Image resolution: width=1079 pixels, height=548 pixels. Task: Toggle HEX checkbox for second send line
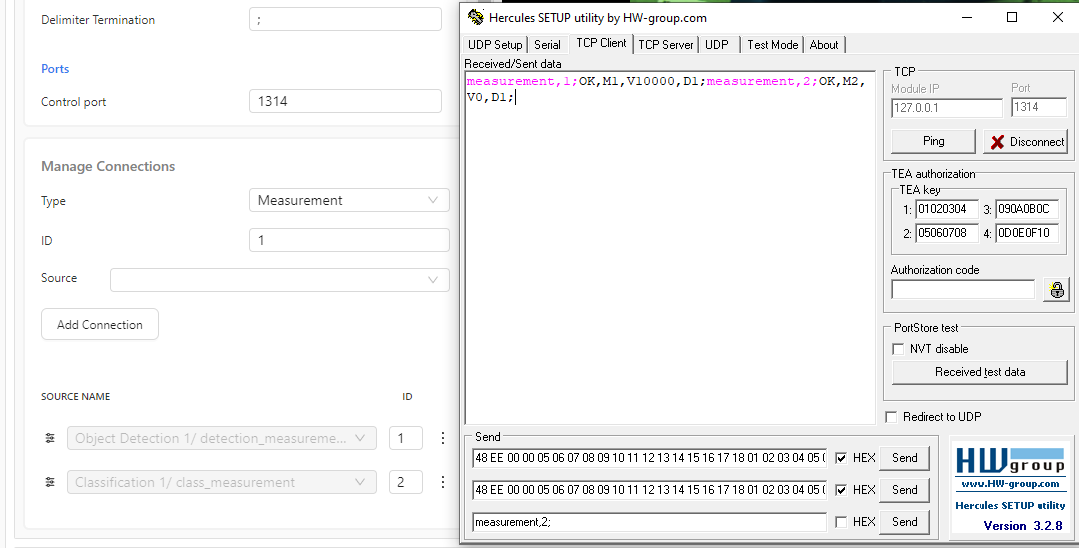pyautogui.click(x=841, y=489)
